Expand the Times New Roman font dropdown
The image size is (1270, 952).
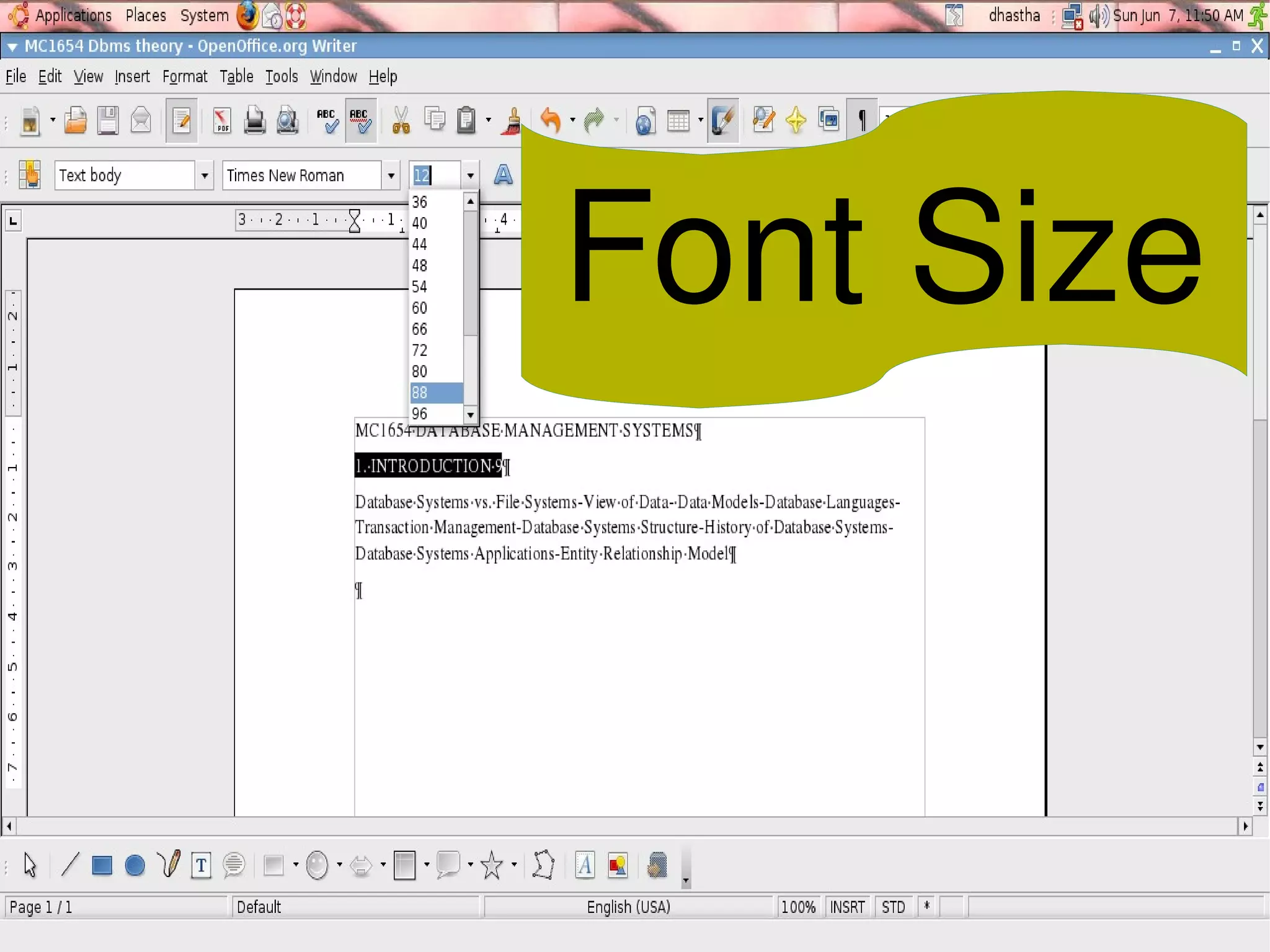[x=391, y=176]
